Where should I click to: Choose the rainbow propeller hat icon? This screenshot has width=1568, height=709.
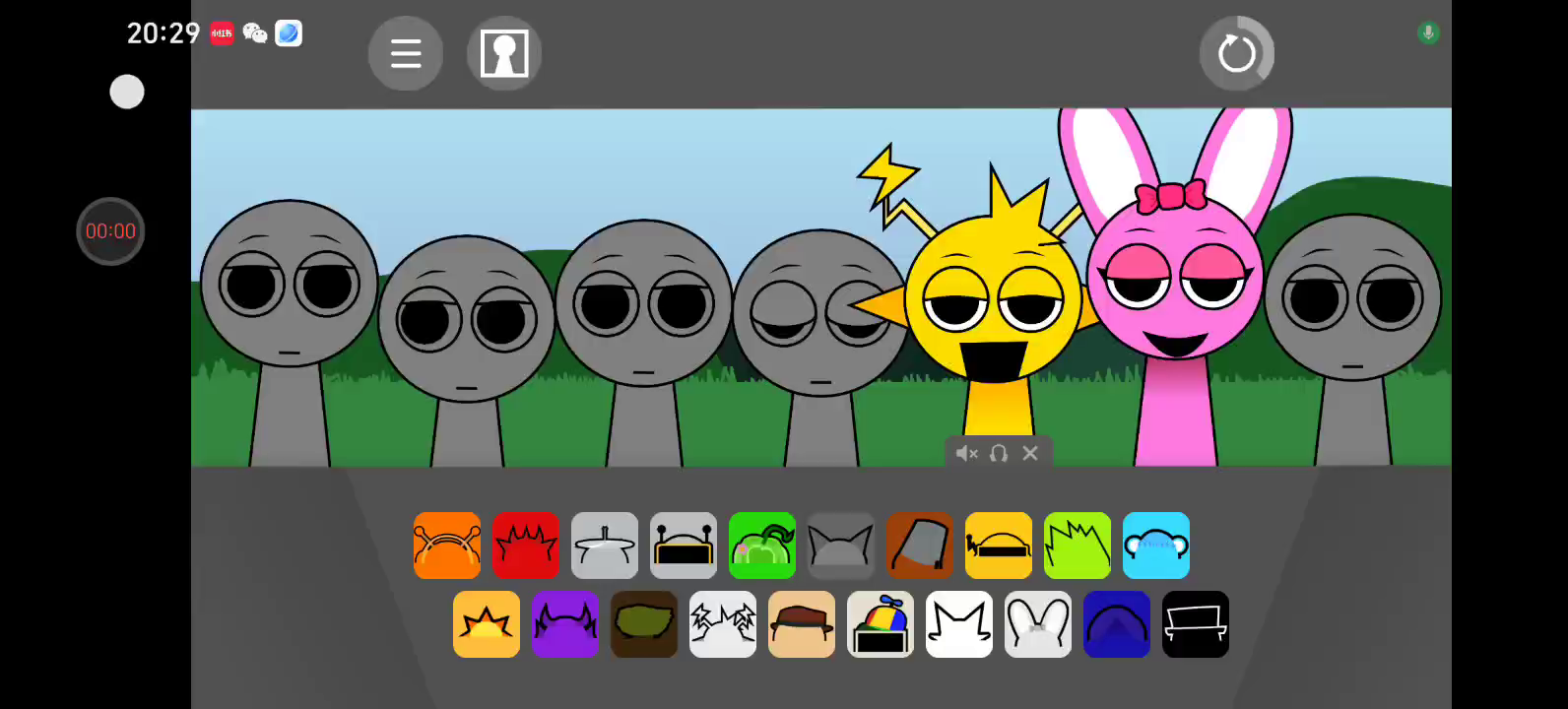coord(881,624)
